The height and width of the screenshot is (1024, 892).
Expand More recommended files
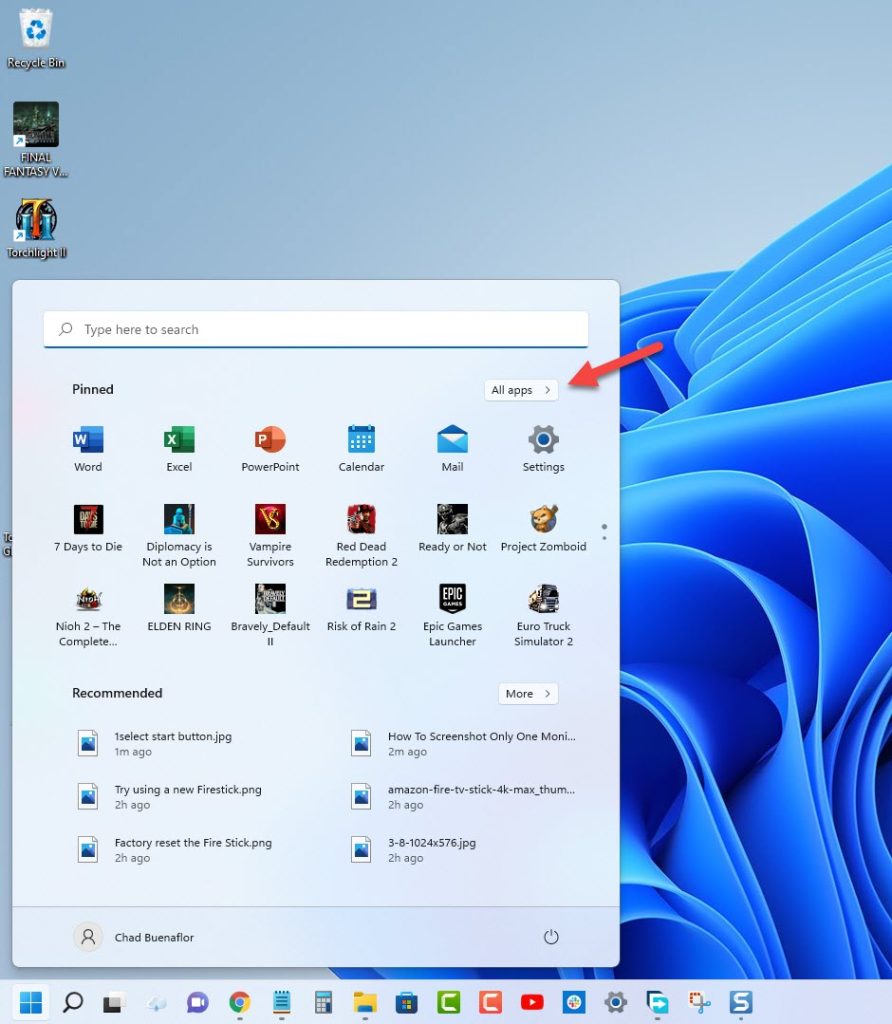pos(528,693)
